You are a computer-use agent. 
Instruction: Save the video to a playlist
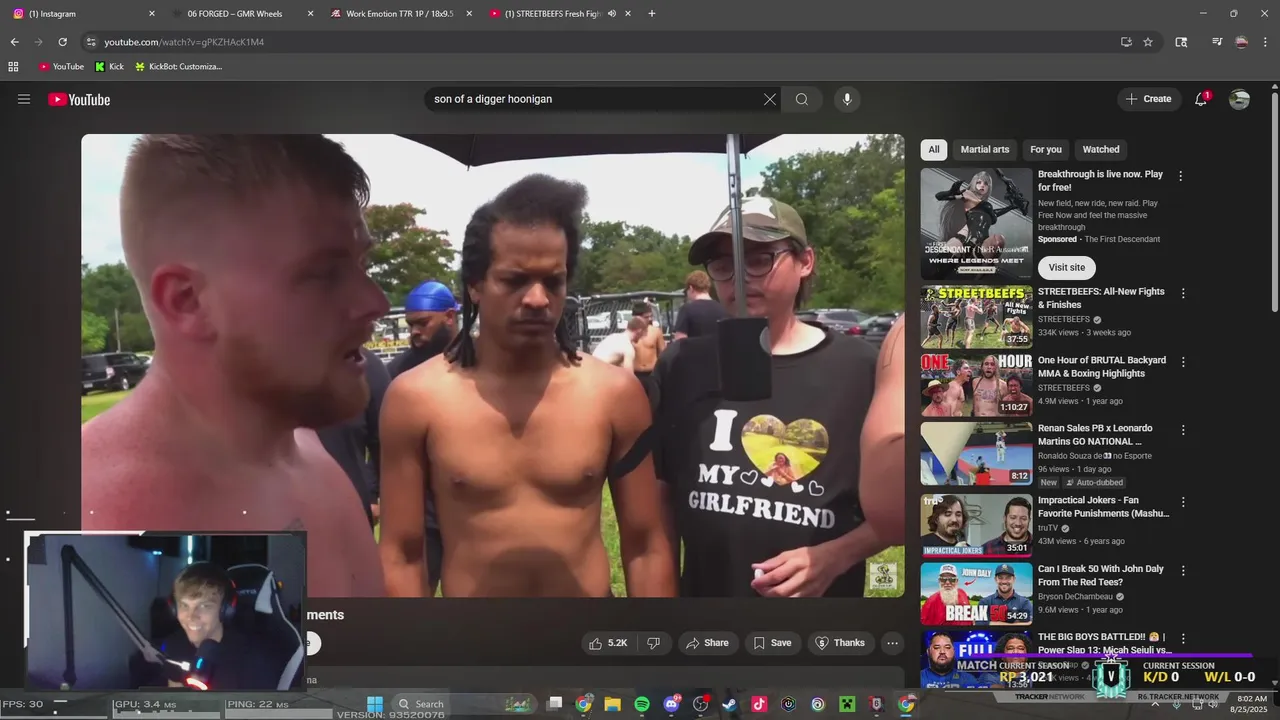[x=773, y=643]
